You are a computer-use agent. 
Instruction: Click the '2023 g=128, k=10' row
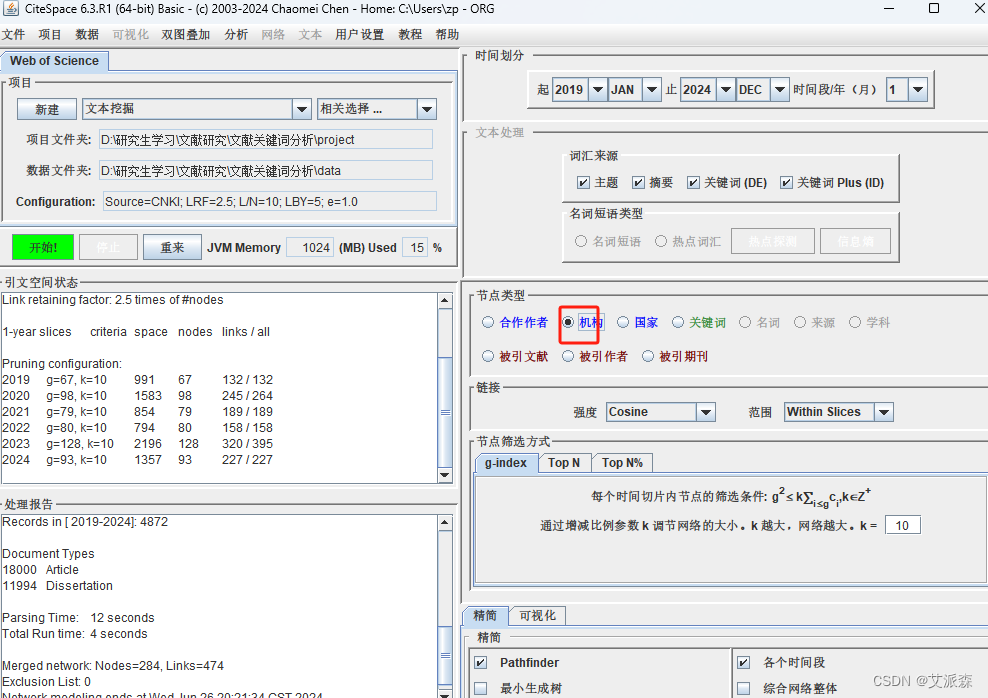coord(137,443)
